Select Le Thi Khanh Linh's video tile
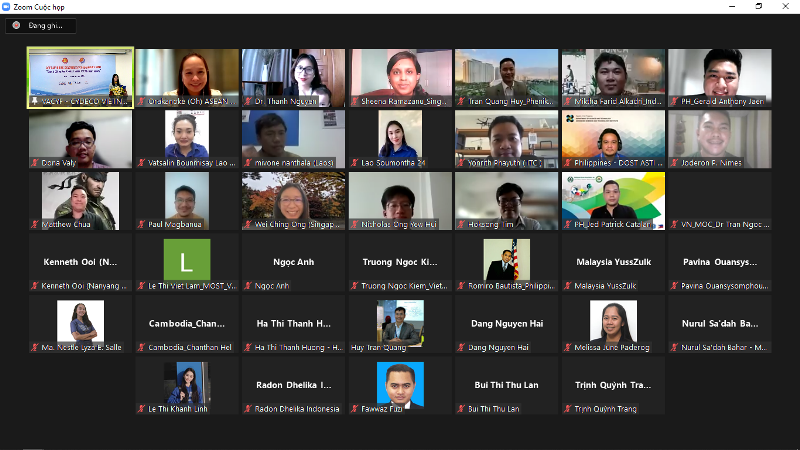The height and width of the screenshot is (450, 800). point(187,385)
